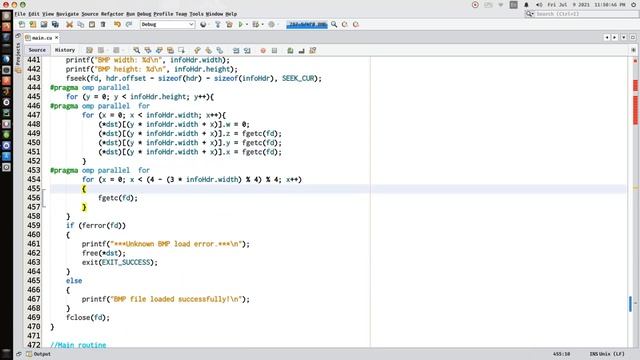The image size is (640, 360).
Task: Click the Debug Project toolbar icon
Action: (x=256, y=24)
